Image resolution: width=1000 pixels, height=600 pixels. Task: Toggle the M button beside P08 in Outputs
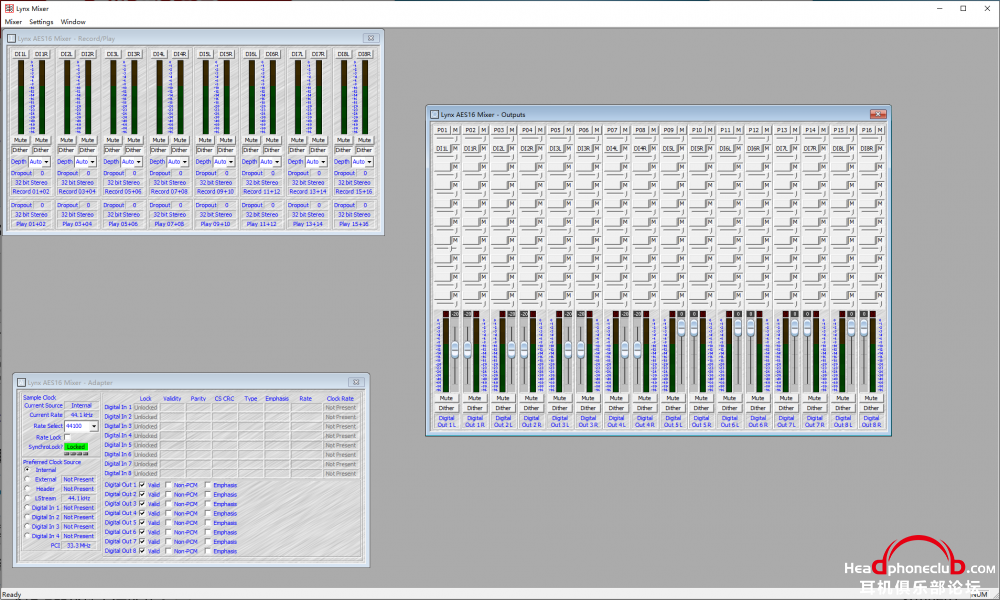(x=653, y=130)
